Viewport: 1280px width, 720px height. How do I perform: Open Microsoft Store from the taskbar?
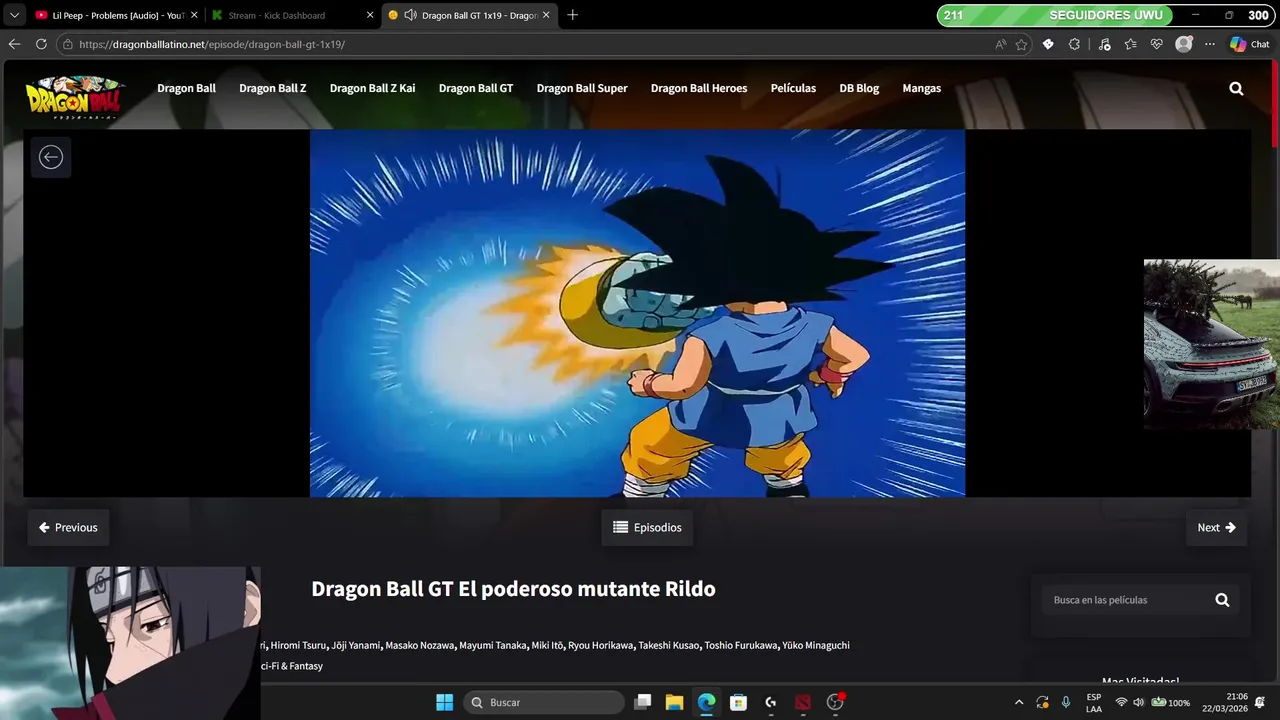739,702
